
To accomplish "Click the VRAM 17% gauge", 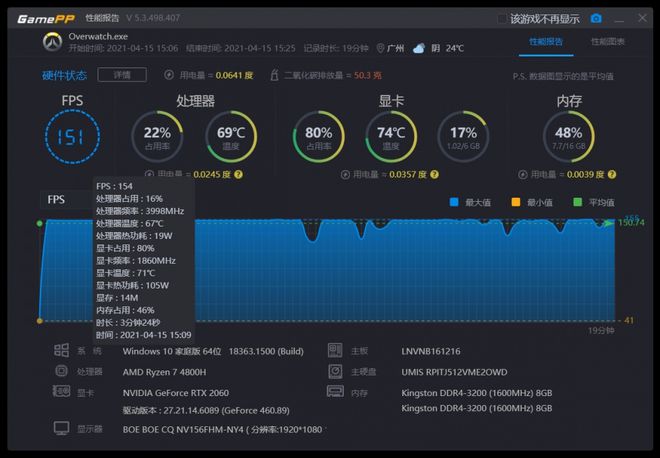I will click(463, 136).
